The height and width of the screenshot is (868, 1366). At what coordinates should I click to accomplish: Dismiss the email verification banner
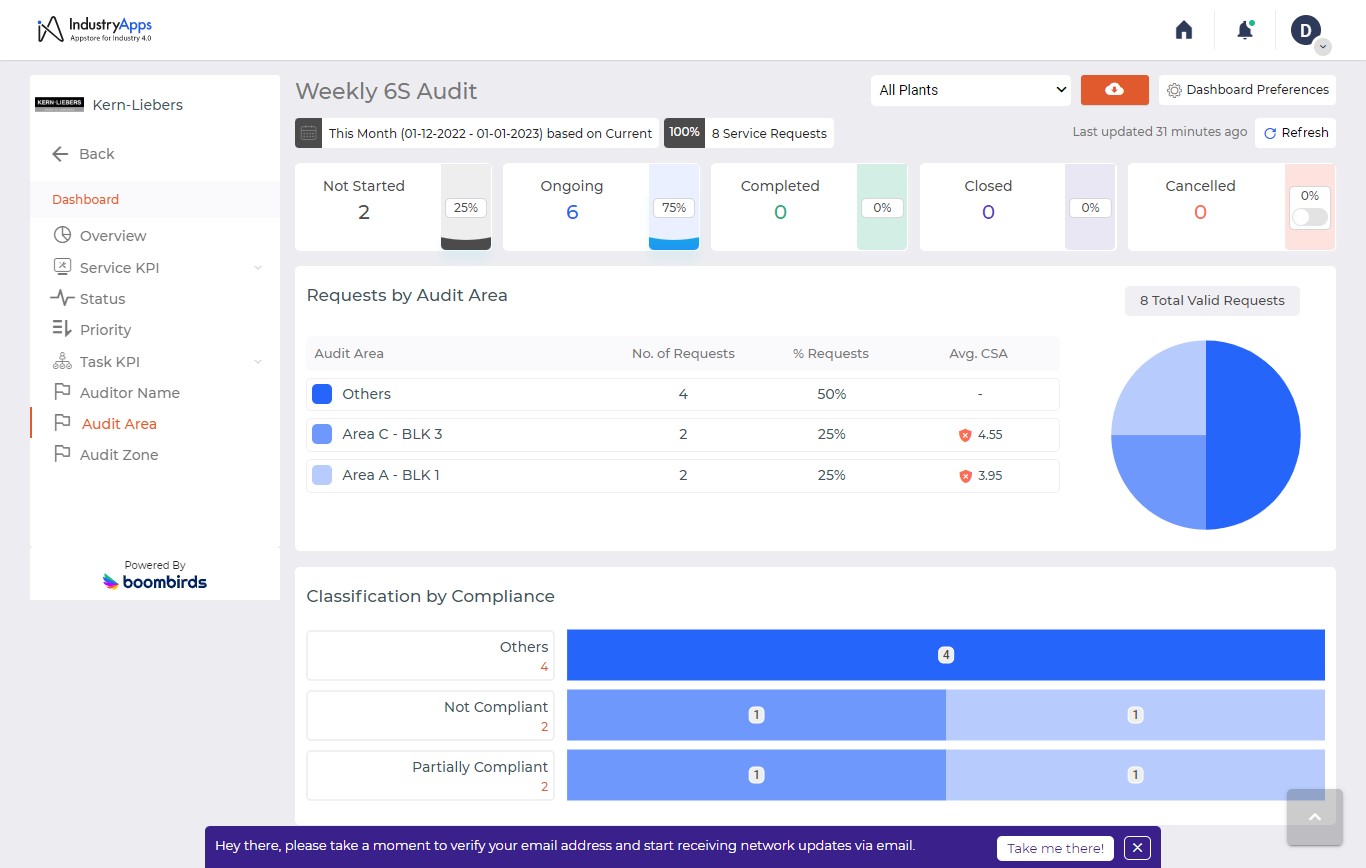pyautogui.click(x=1137, y=848)
